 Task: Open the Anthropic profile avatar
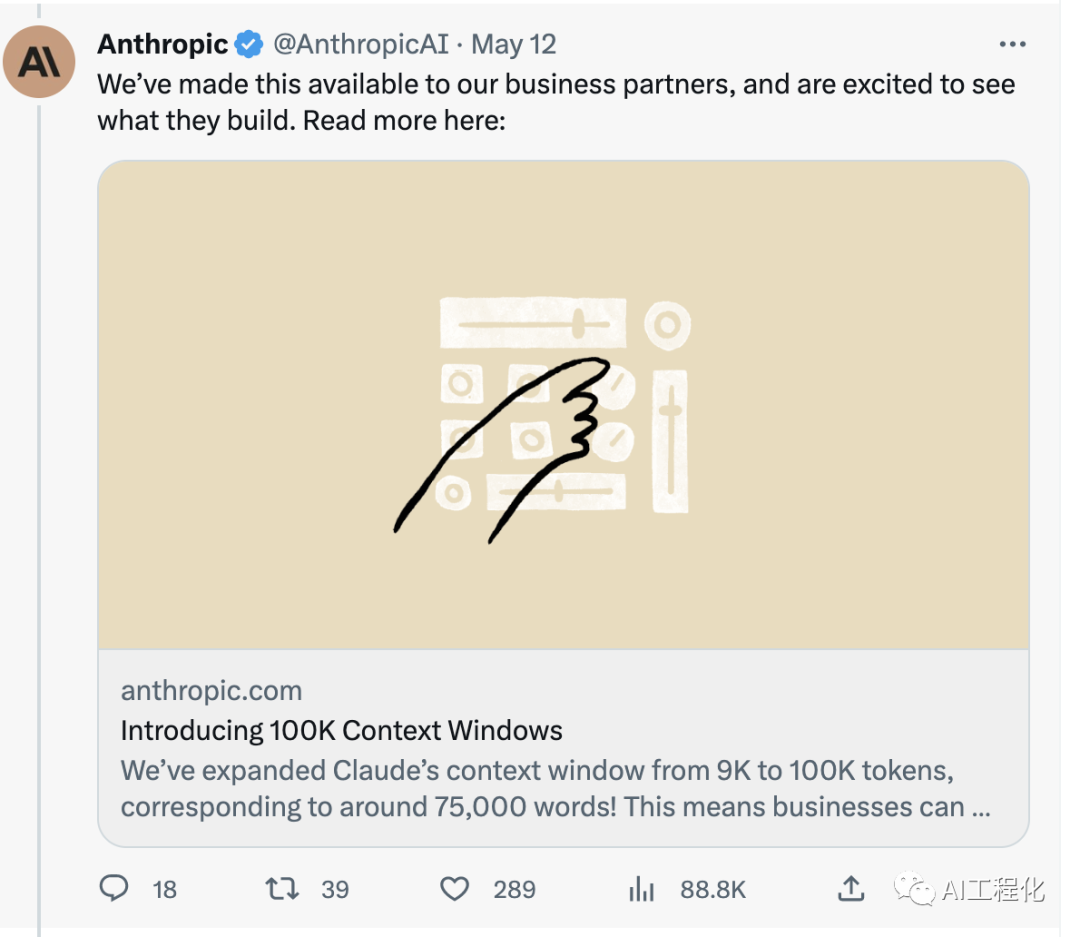coord(40,62)
